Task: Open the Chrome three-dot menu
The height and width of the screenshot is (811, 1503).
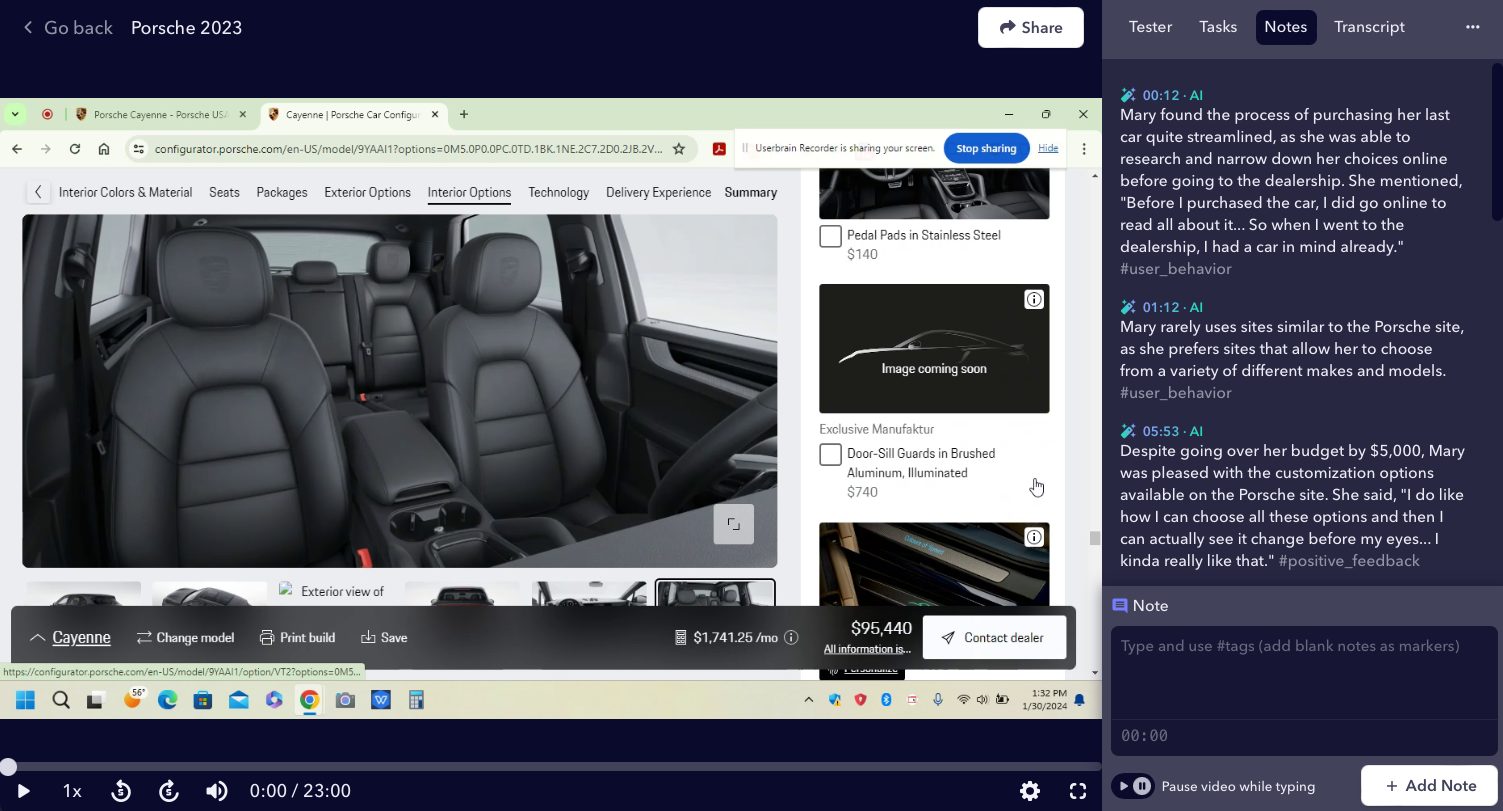Action: [x=1084, y=149]
